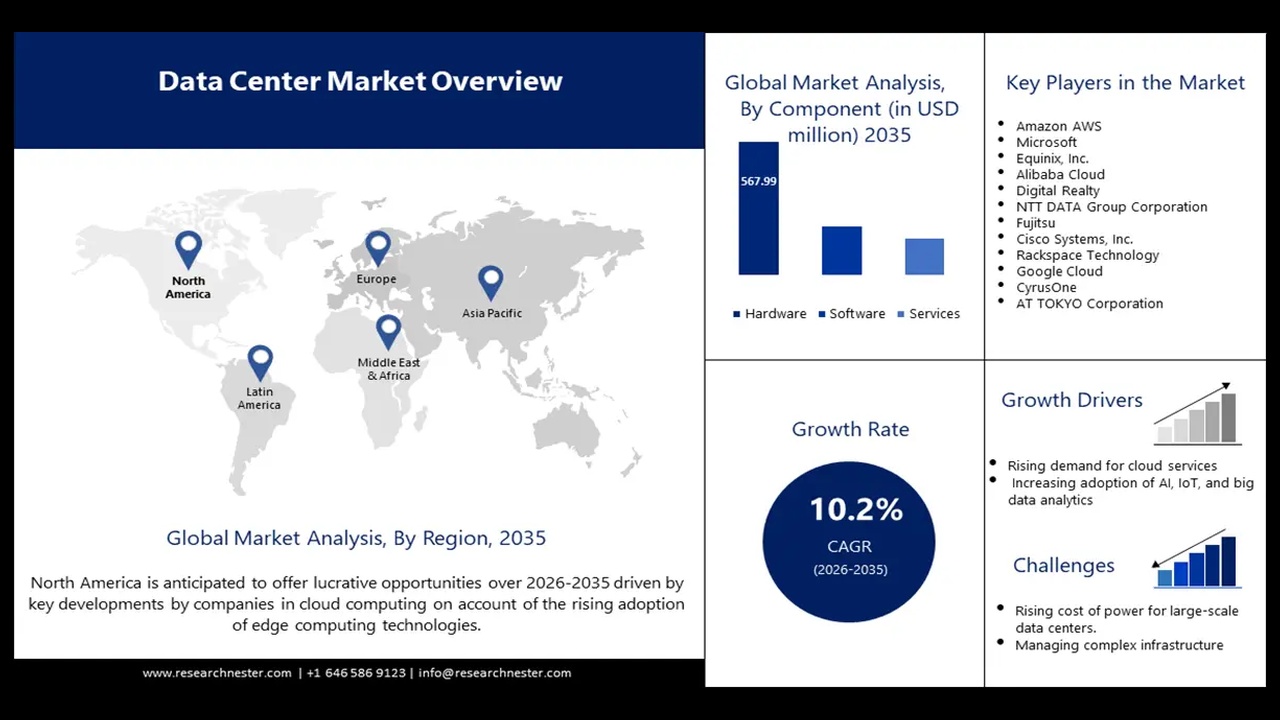Select the Services bar in chart
This screenshot has width=1280, height=720.
point(924,256)
